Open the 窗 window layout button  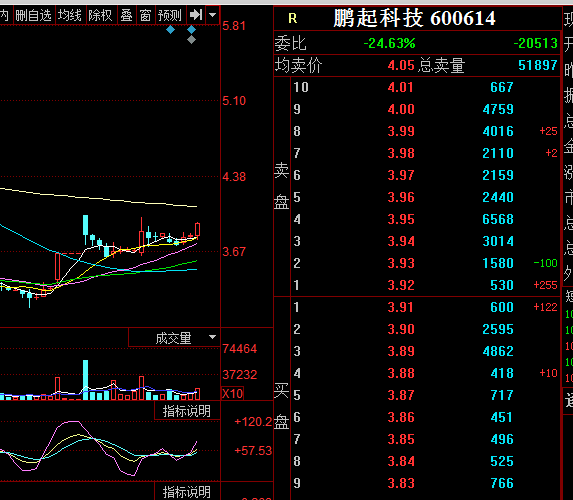click(145, 15)
